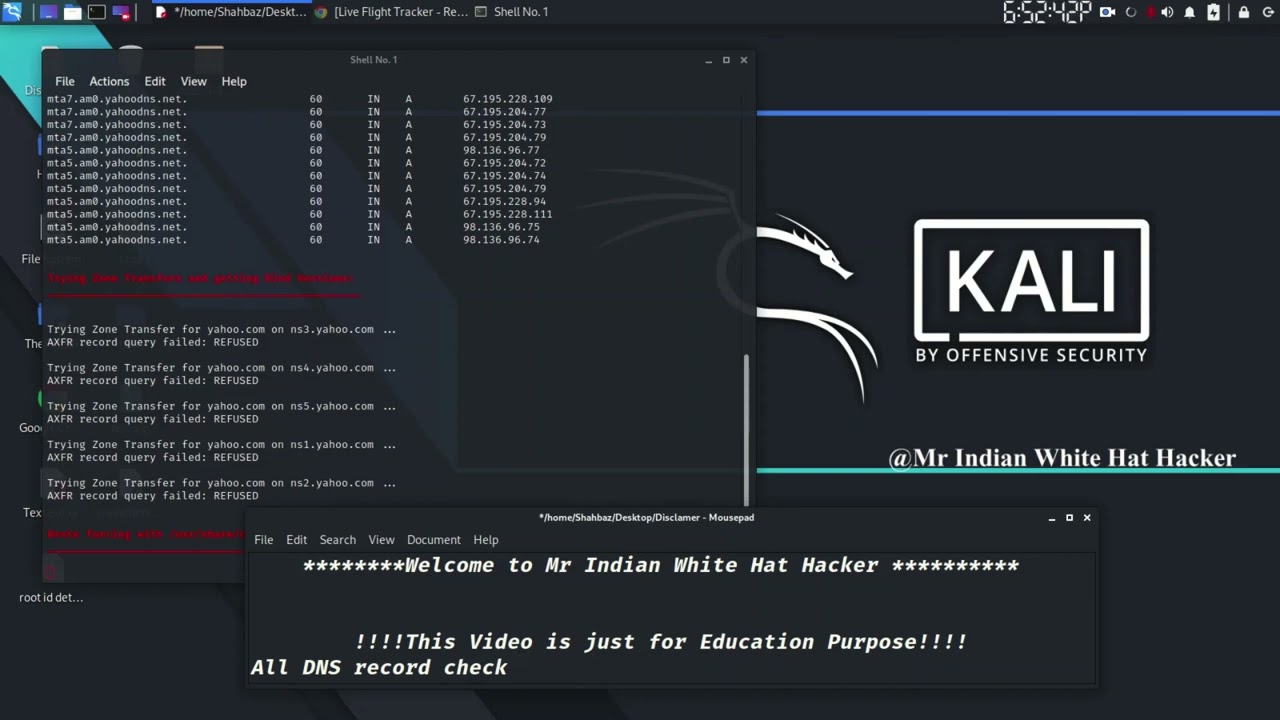Switch to the Shell No. 1 taskbar entry
This screenshot has width=1280, height=720.
(511, 12)
